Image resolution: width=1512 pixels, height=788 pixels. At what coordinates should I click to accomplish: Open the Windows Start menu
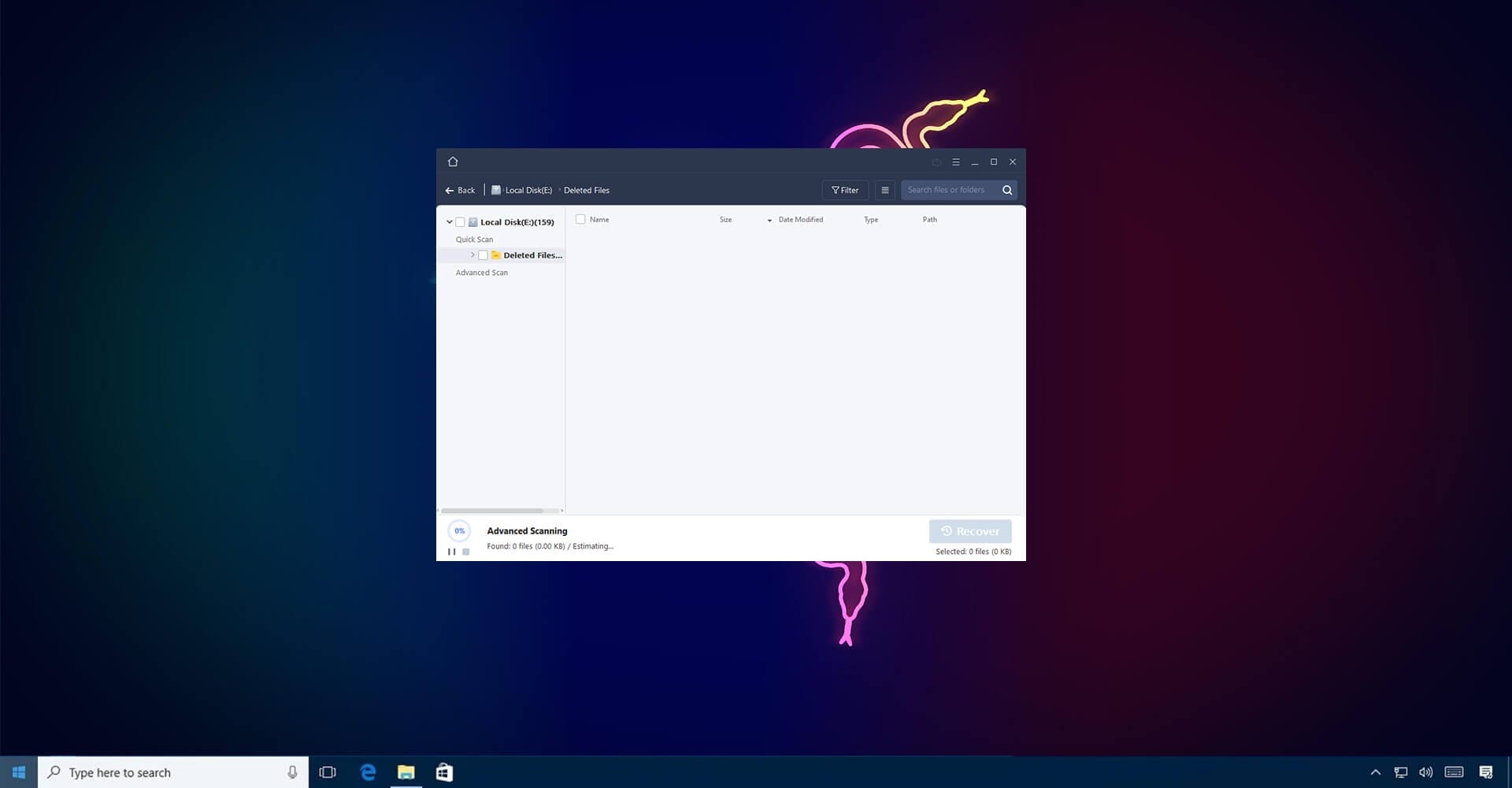[19, 772]
